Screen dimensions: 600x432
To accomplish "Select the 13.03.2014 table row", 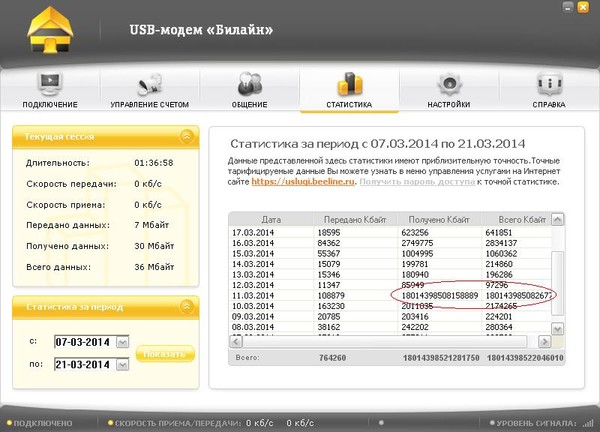I will pos(390,274).
